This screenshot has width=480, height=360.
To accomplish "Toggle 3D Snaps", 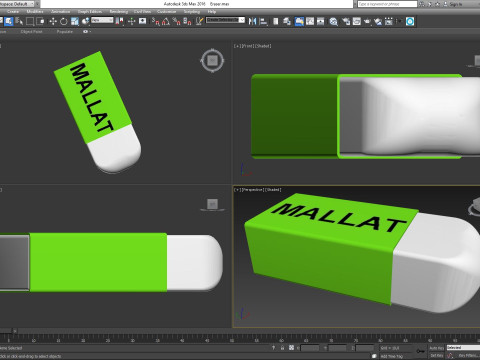I will click(156, 21).
